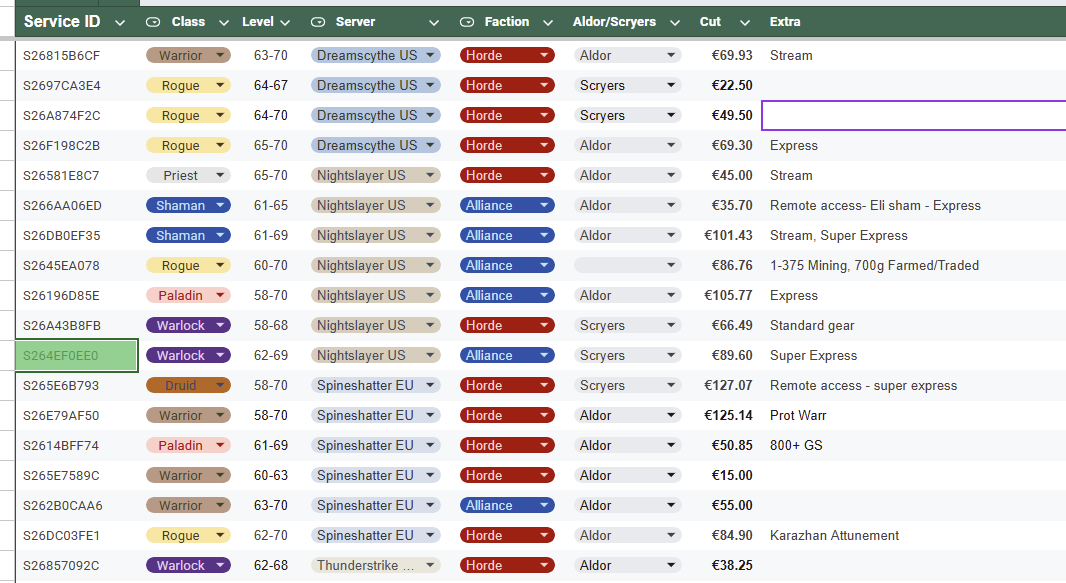Click the dropdown-type icon beside Faction header

pos(466,22)
